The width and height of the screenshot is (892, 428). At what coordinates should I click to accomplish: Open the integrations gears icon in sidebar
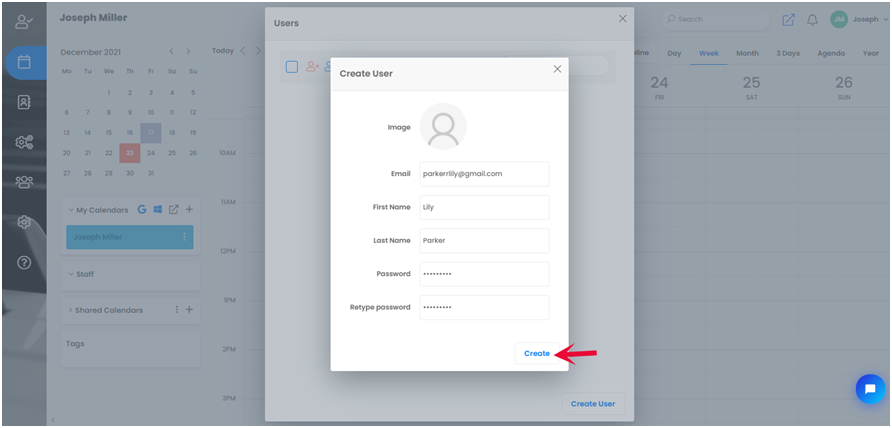tap(24, 142)
